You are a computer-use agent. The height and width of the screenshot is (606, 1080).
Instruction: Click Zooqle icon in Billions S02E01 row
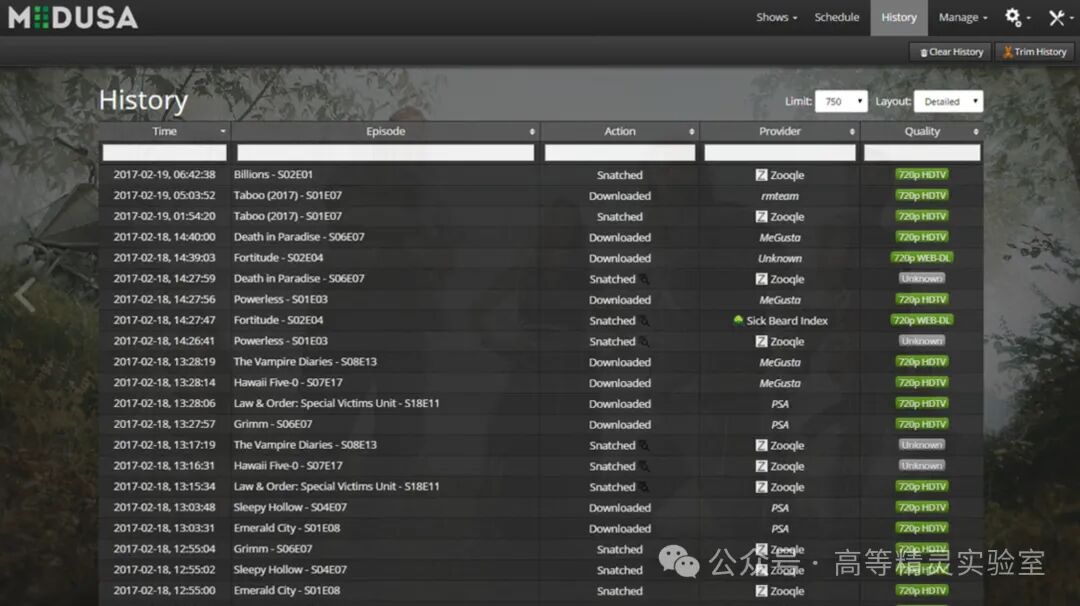pyautogui.click(x=761, y=175)
